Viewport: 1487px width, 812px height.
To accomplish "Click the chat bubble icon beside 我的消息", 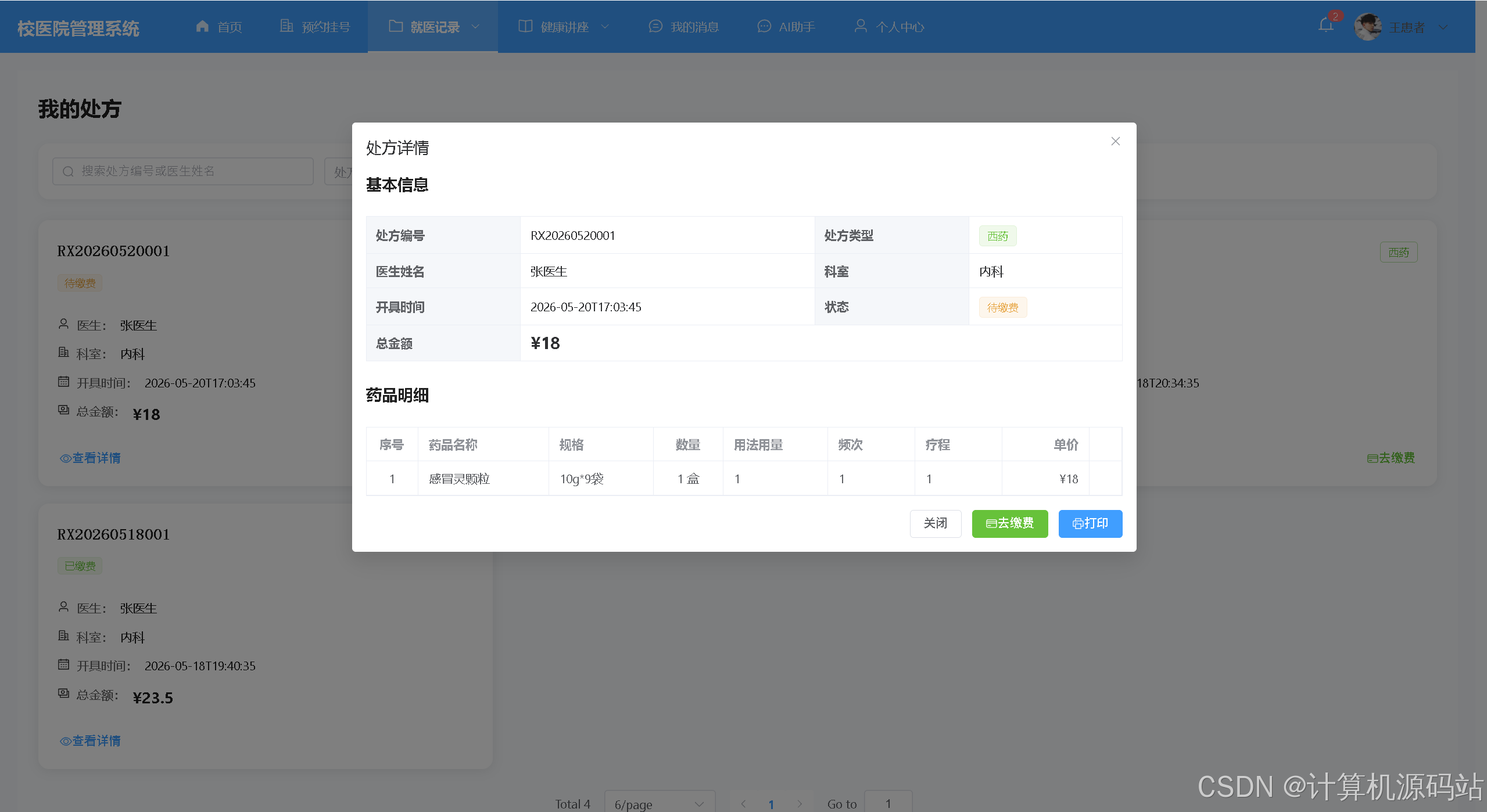I will [x=655, y=26].
